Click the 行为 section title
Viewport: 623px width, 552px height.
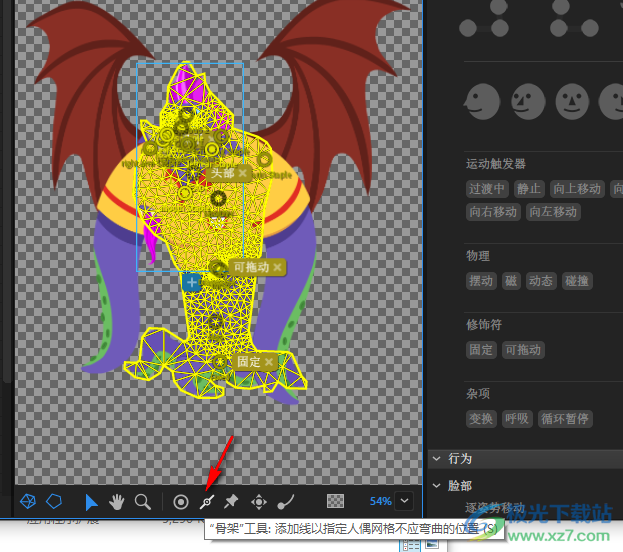tap(460, 459)
